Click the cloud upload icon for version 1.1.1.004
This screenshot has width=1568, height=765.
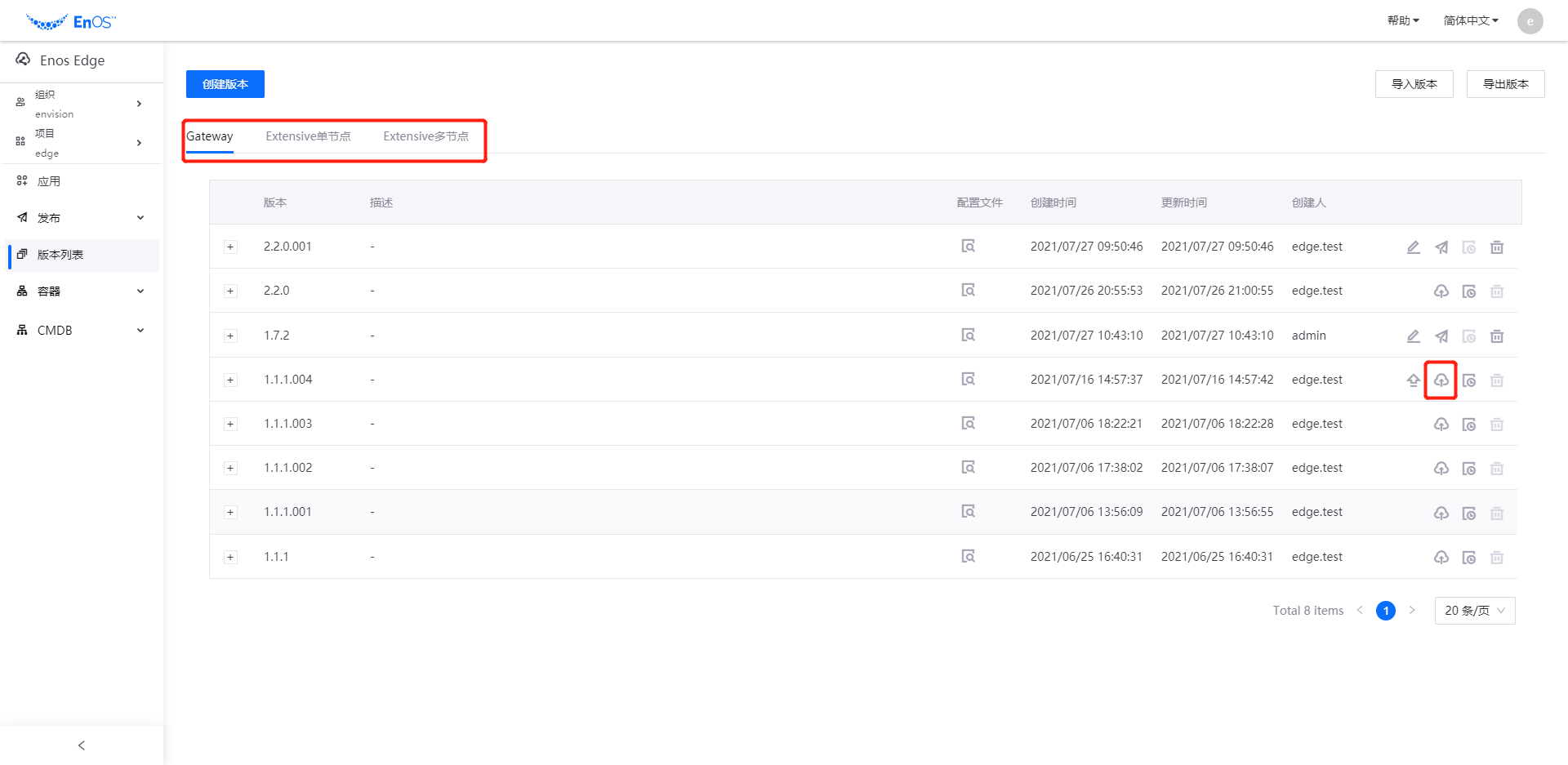(x=1441, y=380)
